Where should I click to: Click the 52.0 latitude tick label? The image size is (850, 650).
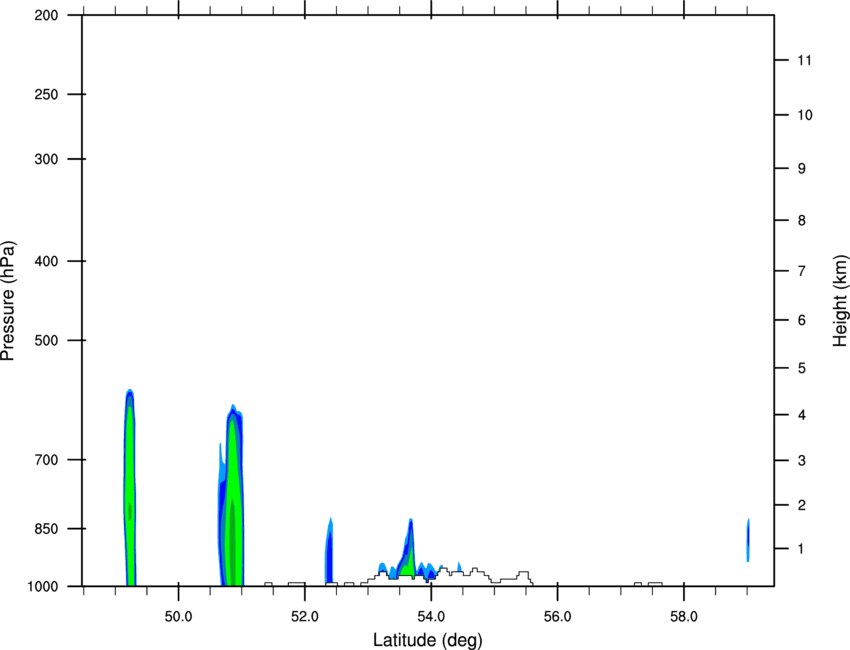click(305, 617)
